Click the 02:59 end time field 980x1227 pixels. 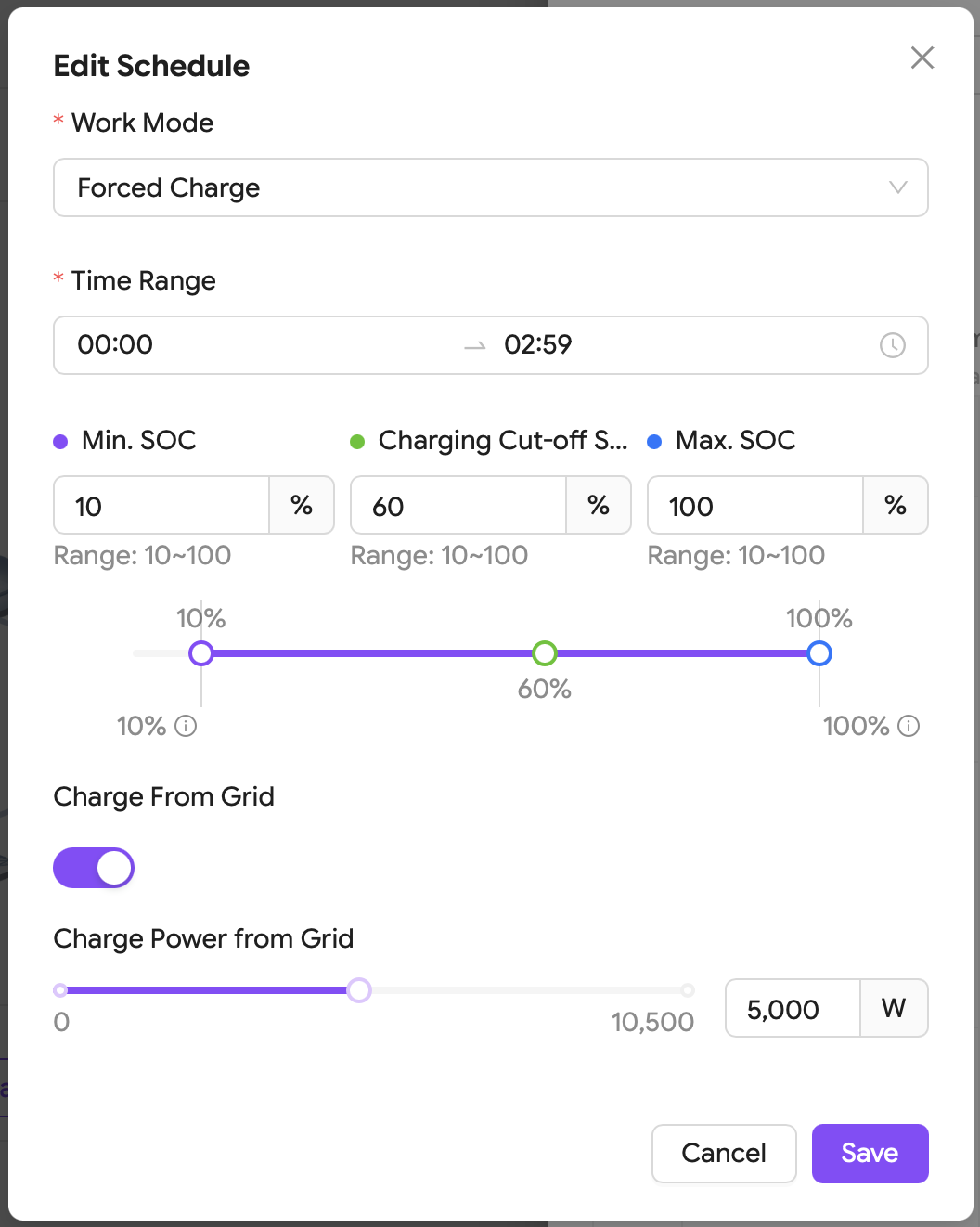click(x=538, y=344)
